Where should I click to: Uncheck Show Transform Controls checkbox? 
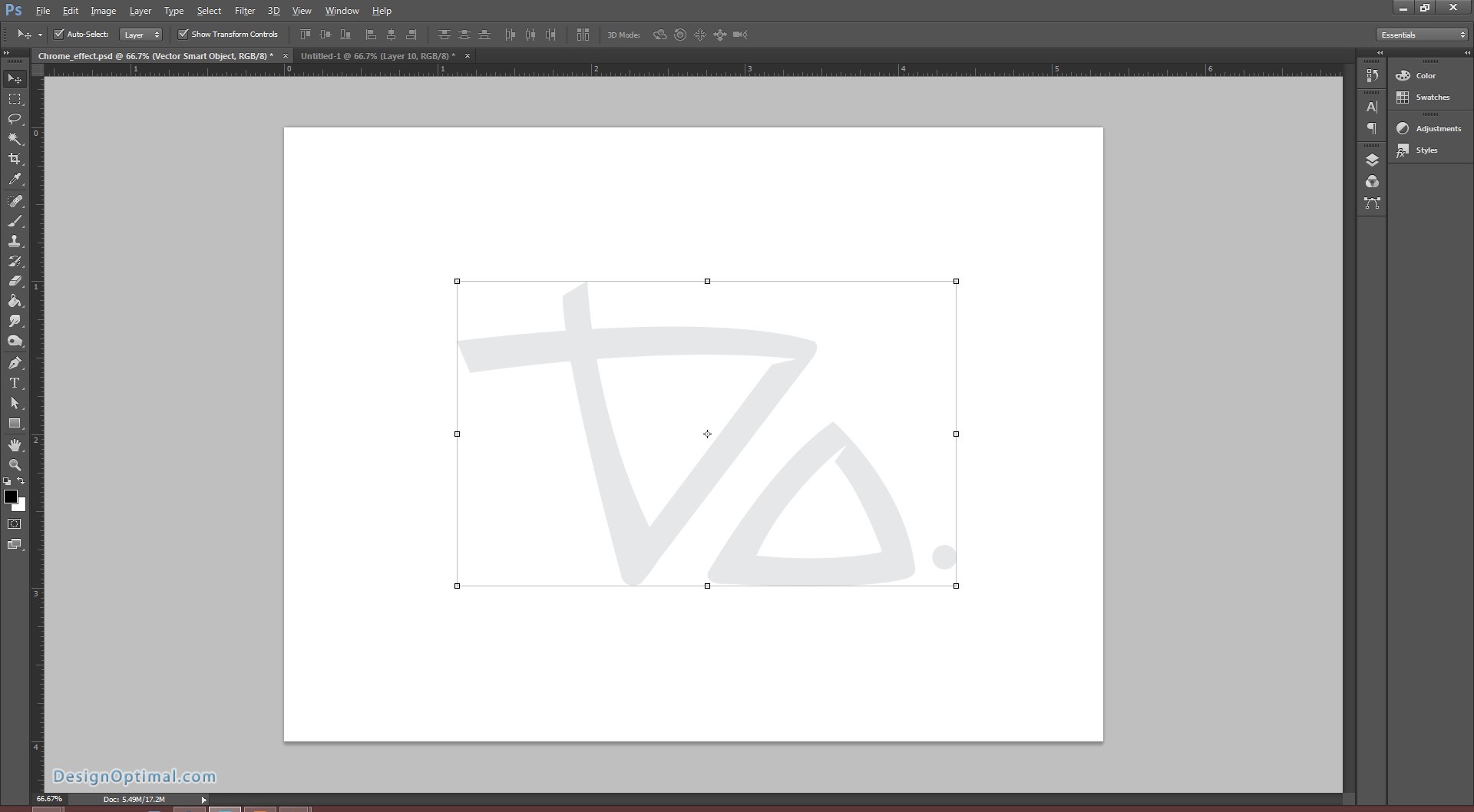click(183, 34)
